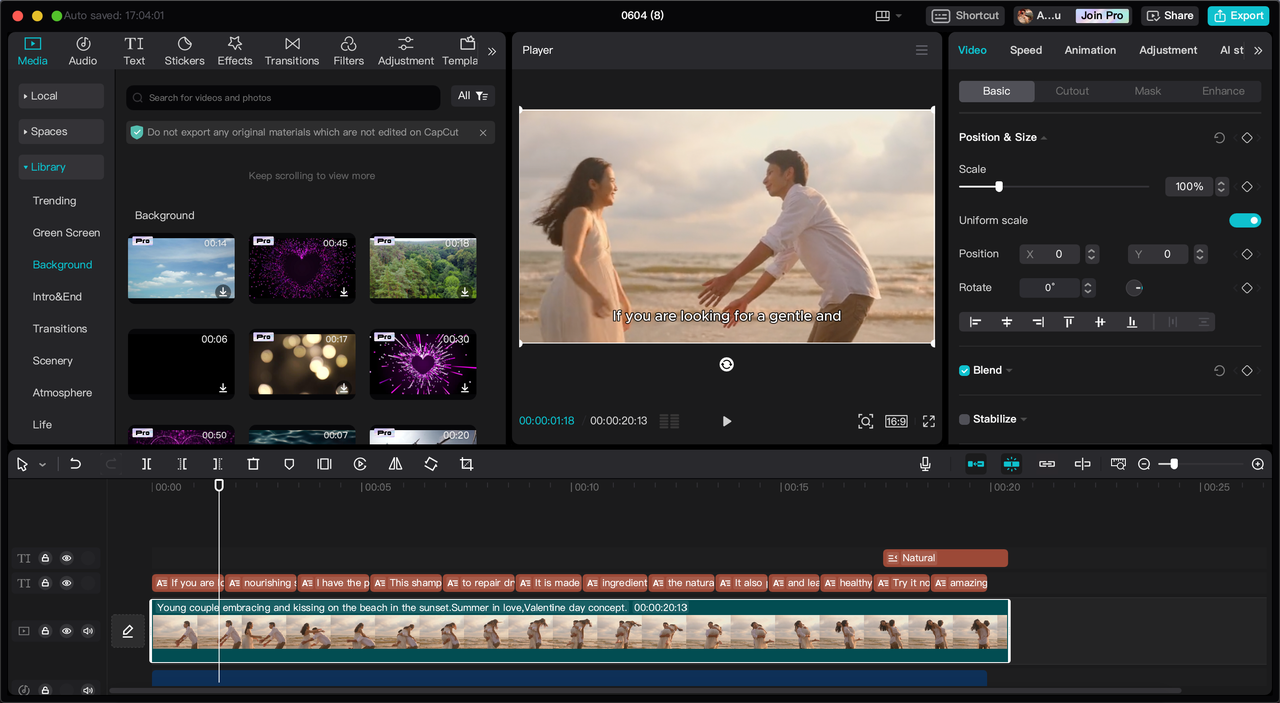Hide the upper text track eye
This screenshot has height=703, width=1280.
click(67, 558)
